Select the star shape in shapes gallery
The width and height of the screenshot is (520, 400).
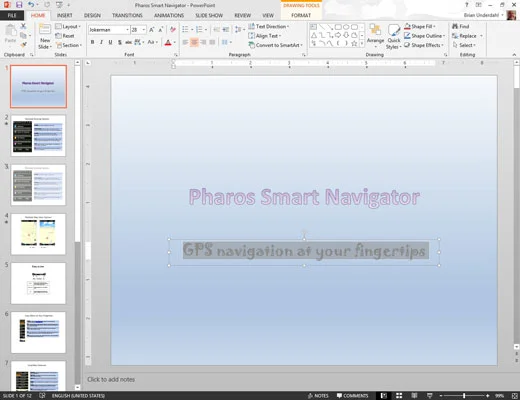[354, 43]
